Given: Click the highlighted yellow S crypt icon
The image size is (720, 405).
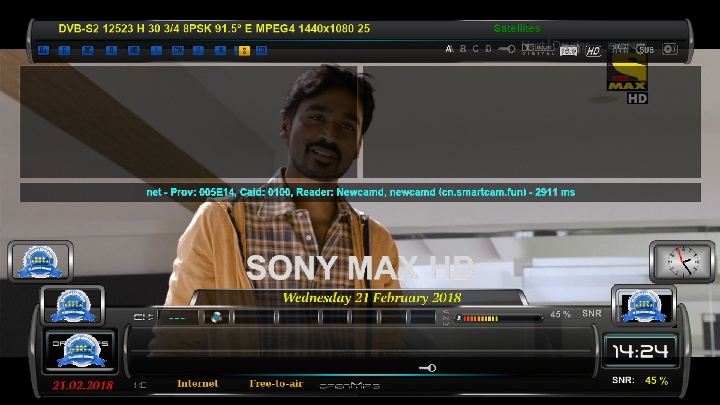Looking at the screenshot, I should 244,50.
